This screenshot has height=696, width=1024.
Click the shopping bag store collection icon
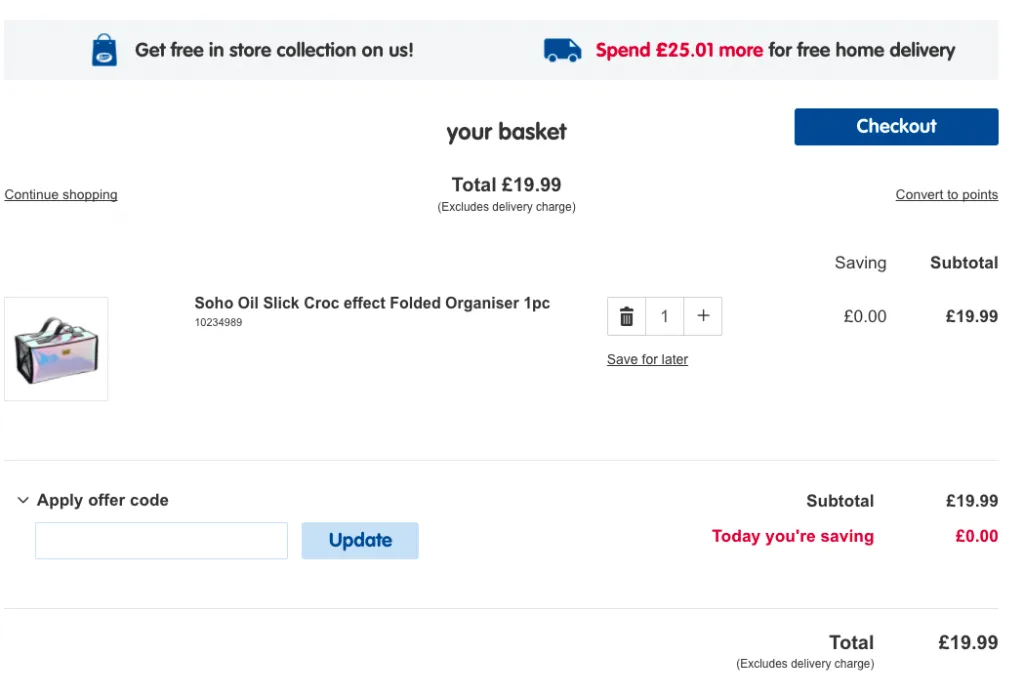point(104,50)
